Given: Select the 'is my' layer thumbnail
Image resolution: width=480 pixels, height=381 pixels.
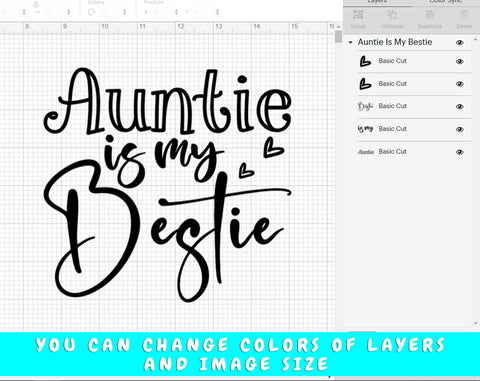Looking at the screenshot, I should 365,129.
